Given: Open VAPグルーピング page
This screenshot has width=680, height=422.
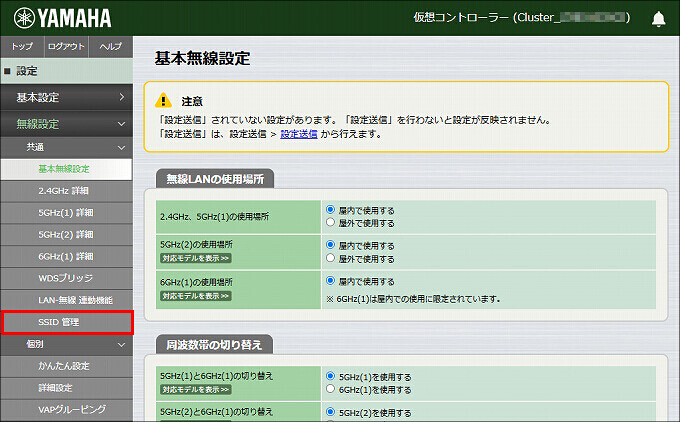Looking at the screenshot, I should click(x=67, y=410).
